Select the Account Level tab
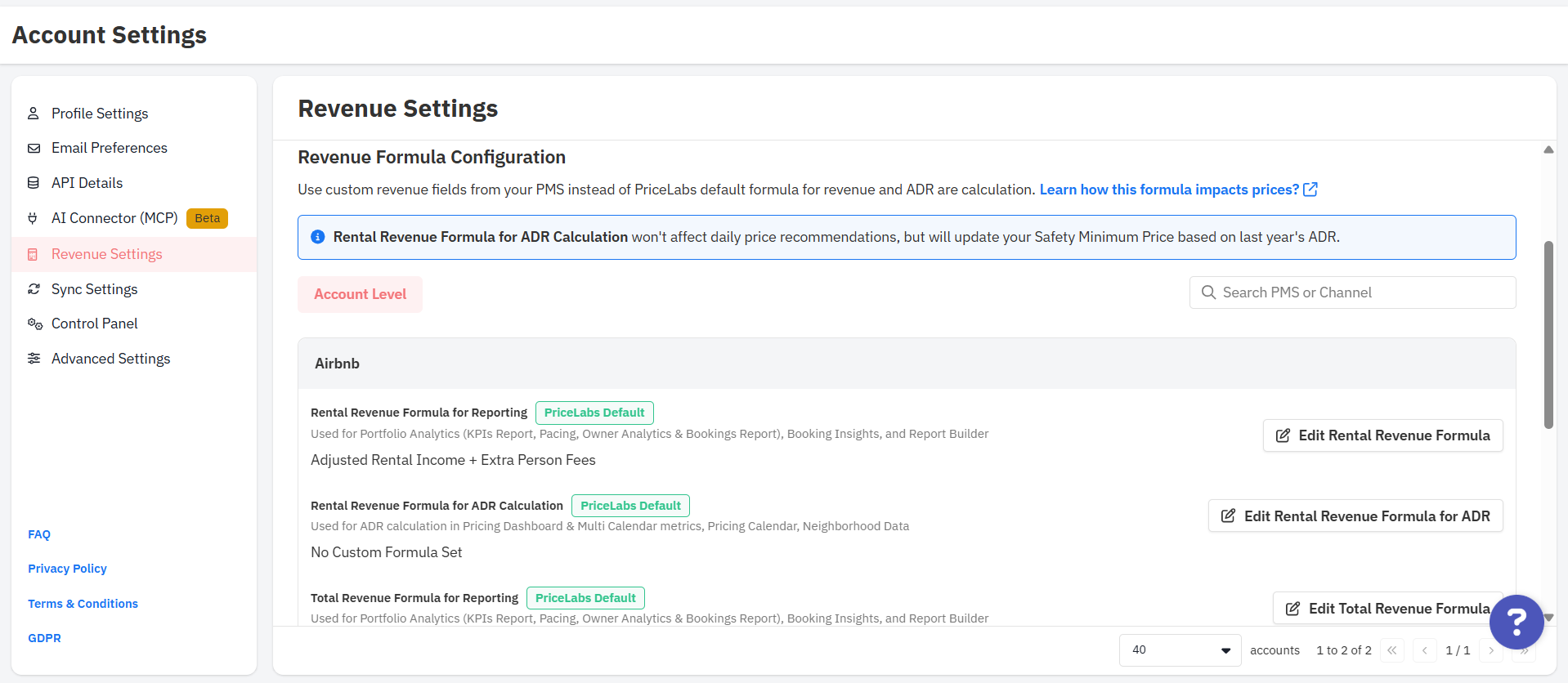Screen dimensions: 1568x683 pyautogui.click(x=360, y=294)
